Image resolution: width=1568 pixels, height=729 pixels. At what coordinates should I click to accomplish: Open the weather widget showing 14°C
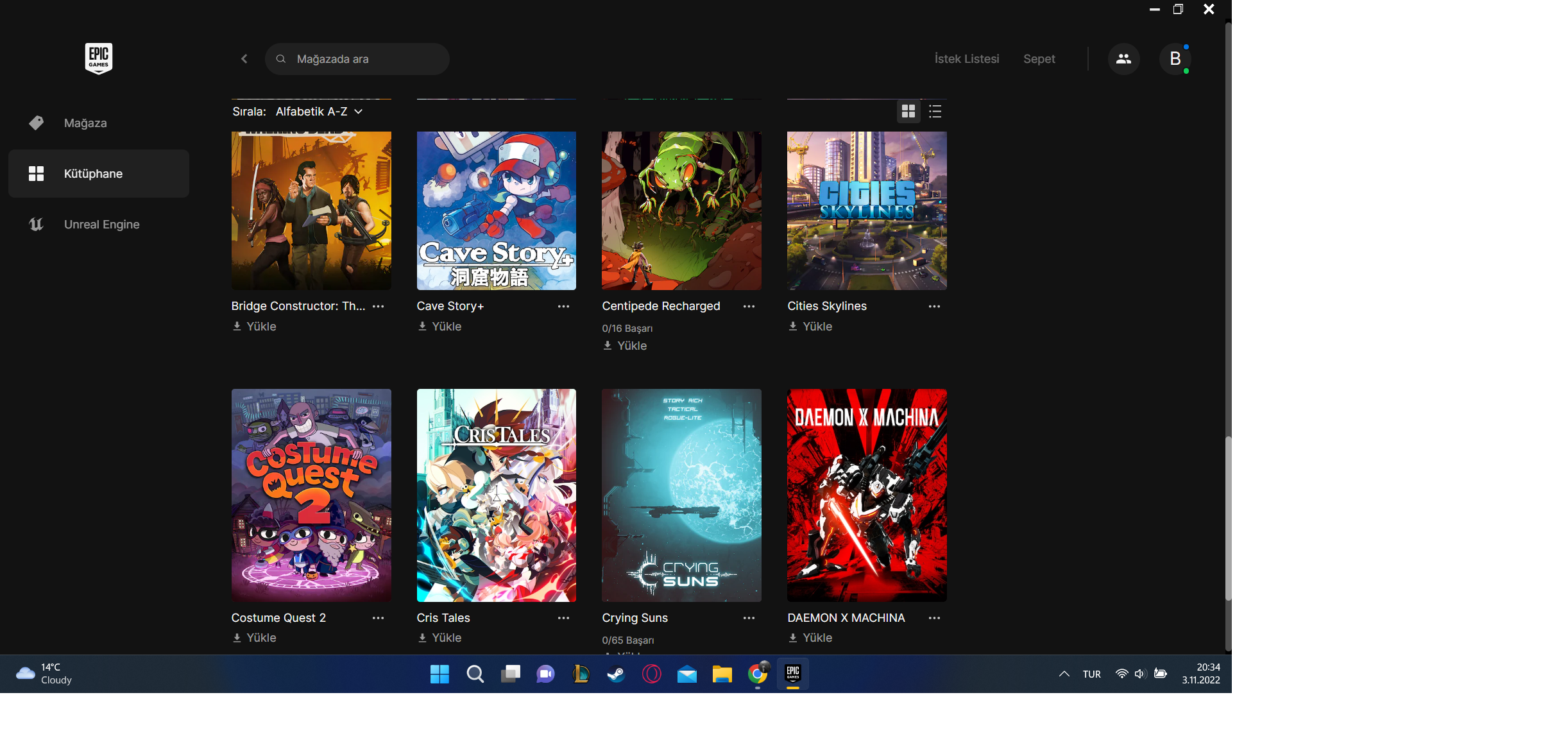click(x=45, y=674)
